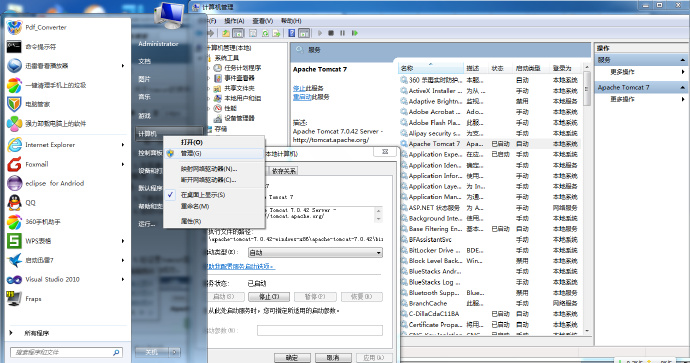This screenshot has height=363, width=690.
Task: Select 性能 tree node
Action: [230, 108]
